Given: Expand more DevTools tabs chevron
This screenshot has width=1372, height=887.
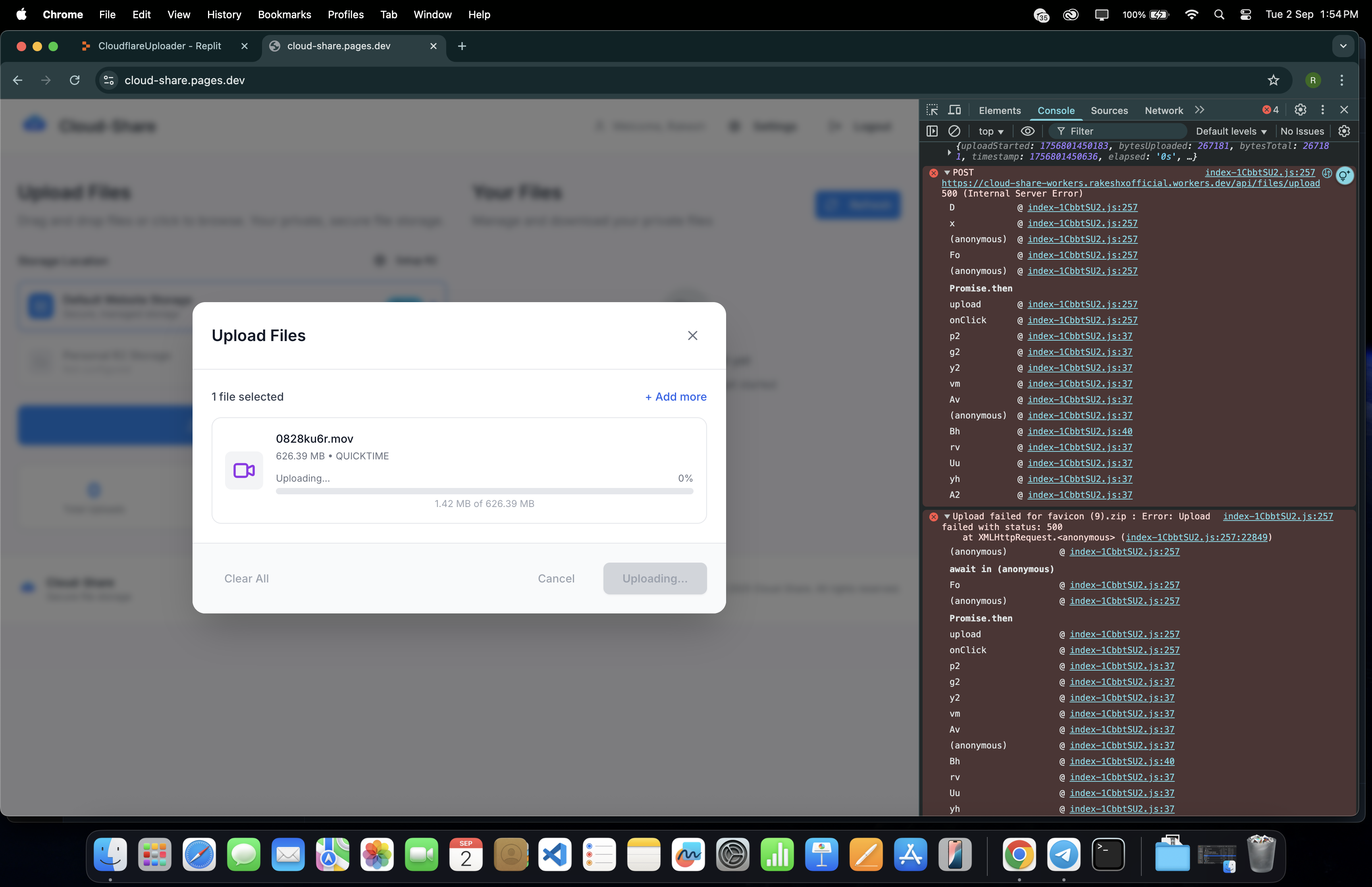Looking at the screenshot, I should coord(1199,110).
